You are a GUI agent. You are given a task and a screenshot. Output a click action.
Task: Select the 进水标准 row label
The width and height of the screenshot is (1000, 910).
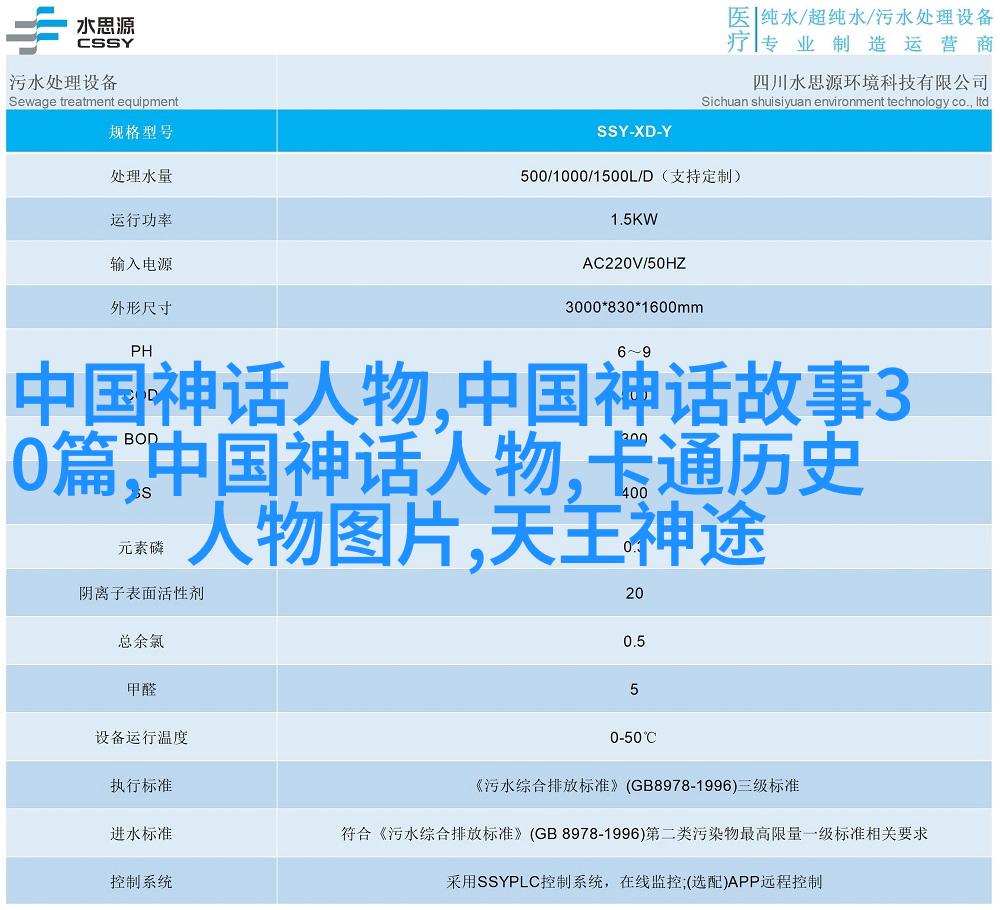141,833
